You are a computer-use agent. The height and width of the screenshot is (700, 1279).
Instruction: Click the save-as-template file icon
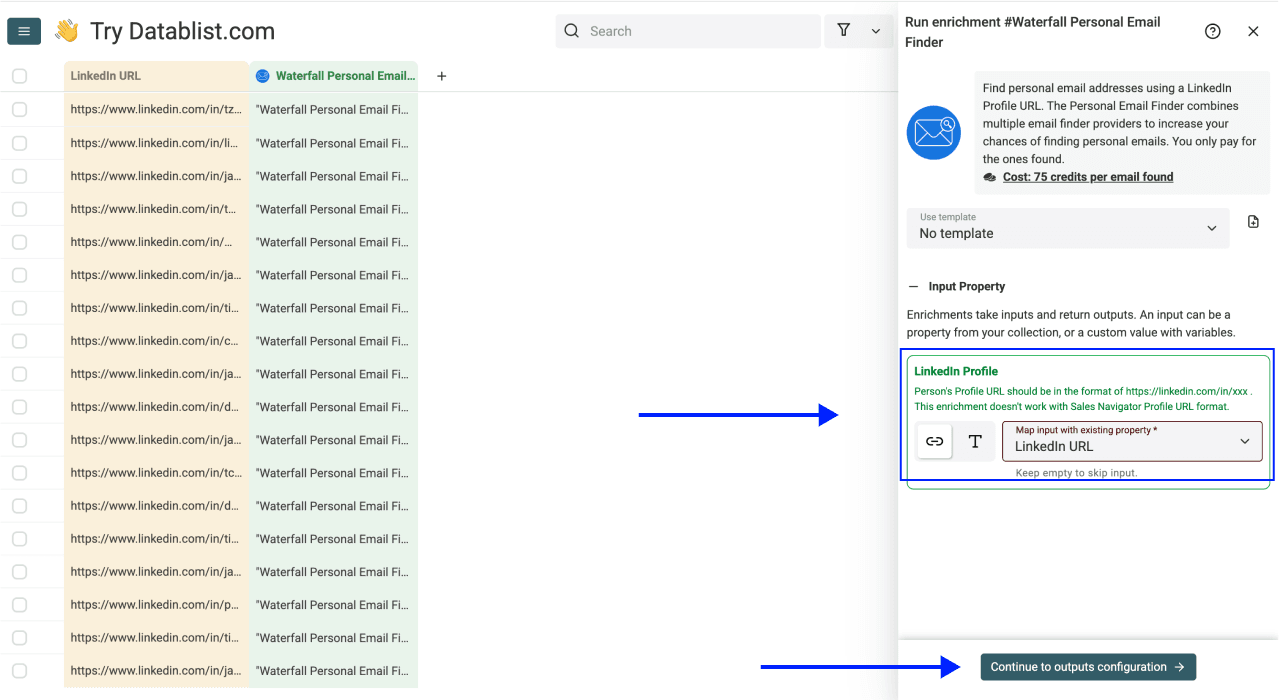(x=1253, y=221)
